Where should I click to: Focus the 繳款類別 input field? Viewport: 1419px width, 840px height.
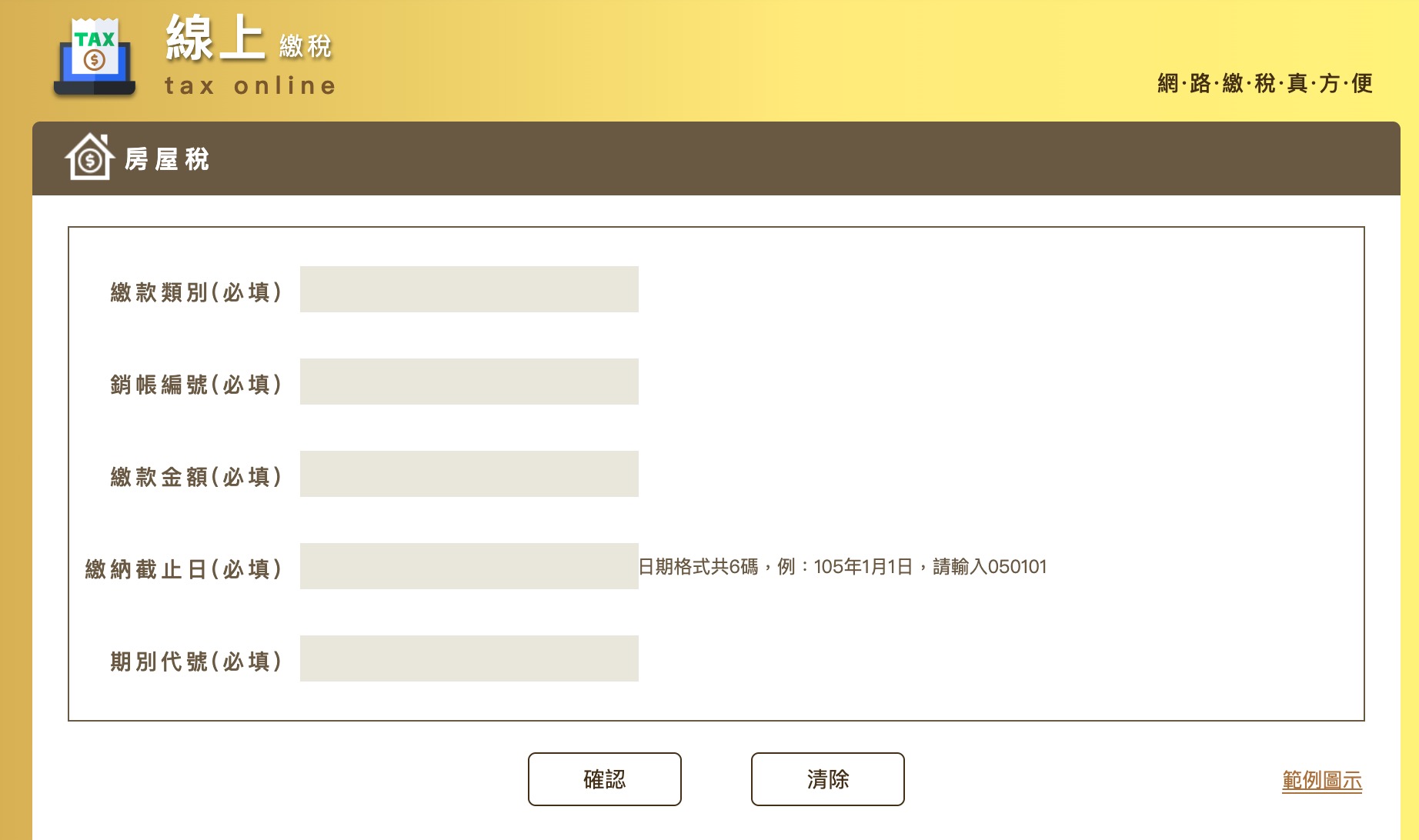click(x=469, y=289)
